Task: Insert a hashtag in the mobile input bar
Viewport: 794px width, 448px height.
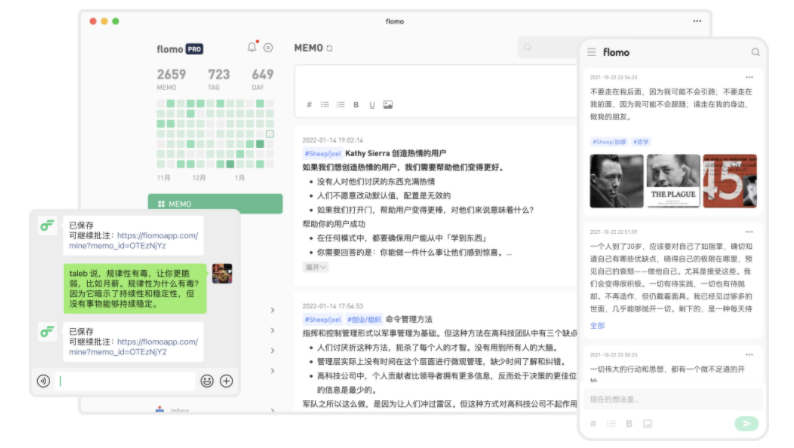Action: pos(593,424)
